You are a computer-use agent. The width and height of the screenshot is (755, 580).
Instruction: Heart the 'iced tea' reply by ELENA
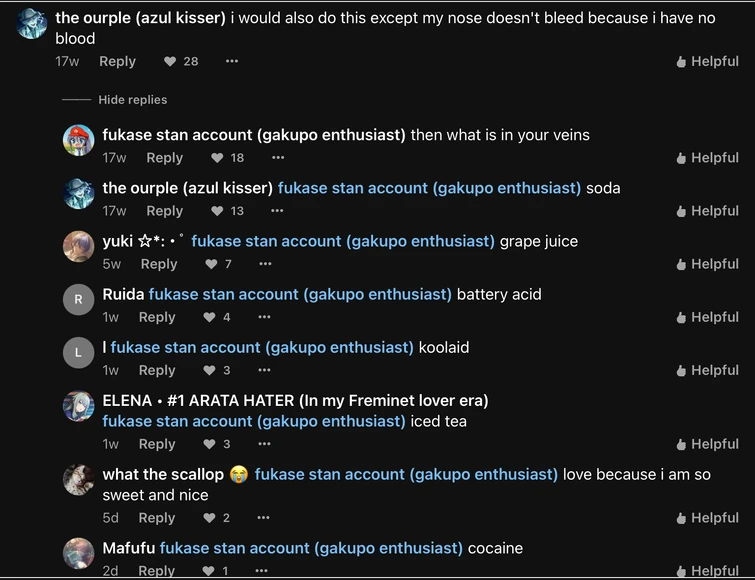209,444
